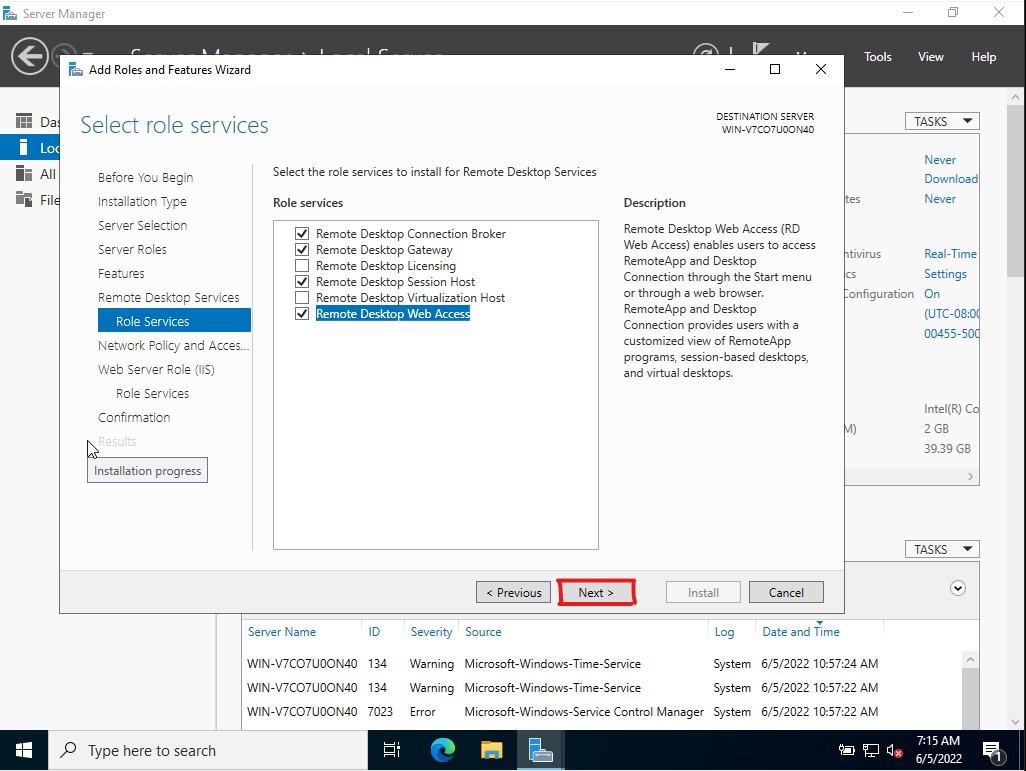The height and width of the screenshot is (771, 1026).
Task: Click the Cancel button
Action: pos(786,592)
